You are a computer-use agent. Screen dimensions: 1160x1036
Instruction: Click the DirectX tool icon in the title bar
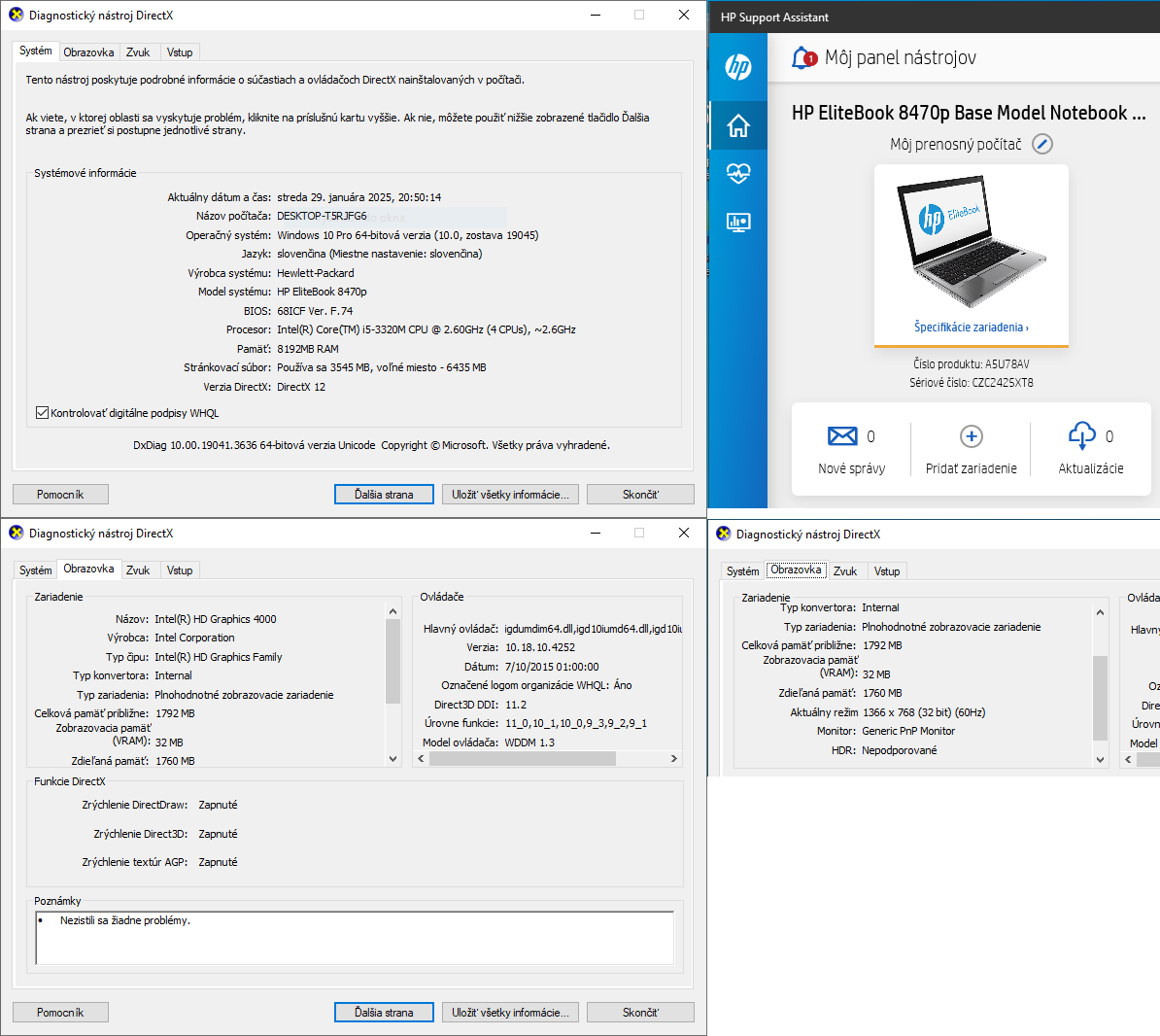click(x=14, y=15)
